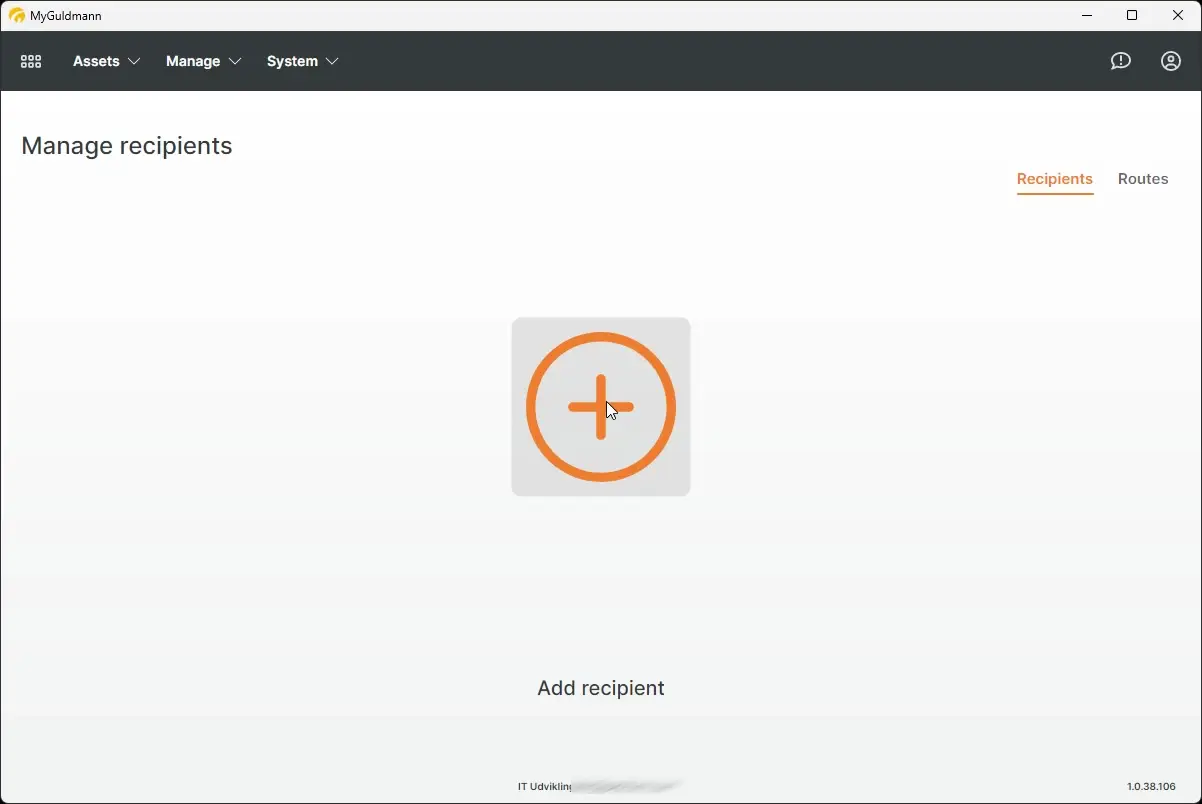Select the account icon in the top-right corner
The height and width of the screenshot is (804, 1202).
point(1170,61)
